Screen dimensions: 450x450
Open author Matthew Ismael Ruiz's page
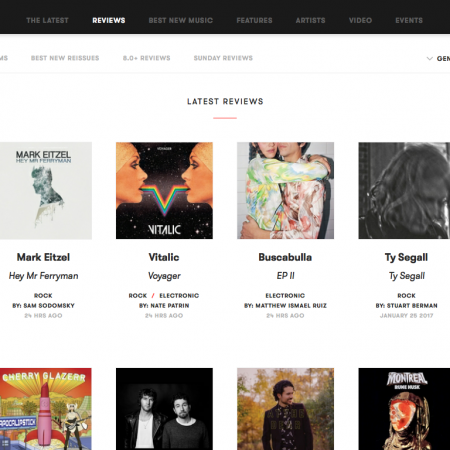tap(291, 306)
